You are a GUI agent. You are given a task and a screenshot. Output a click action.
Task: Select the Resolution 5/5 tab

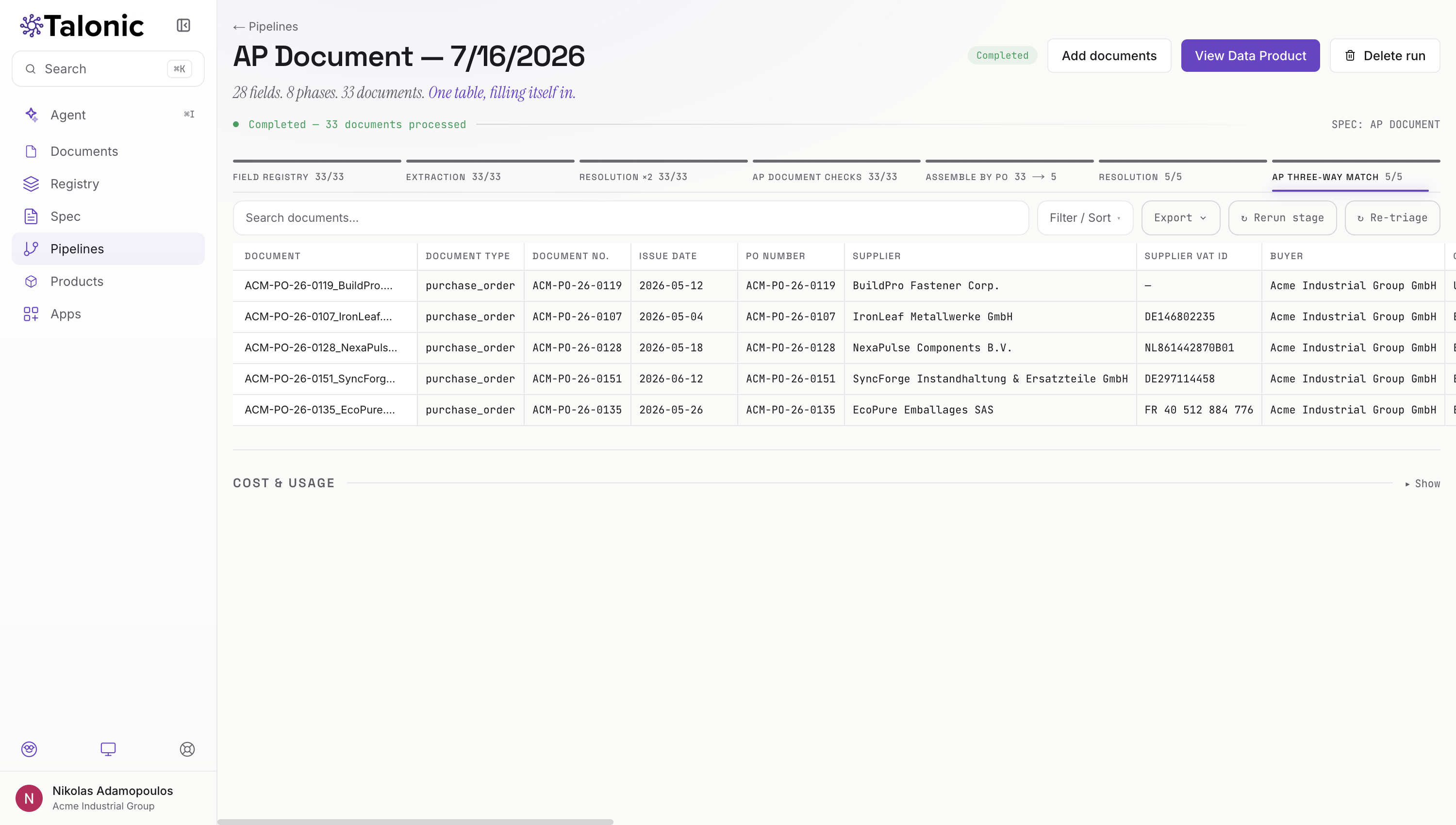click(x=1182, y=176)
